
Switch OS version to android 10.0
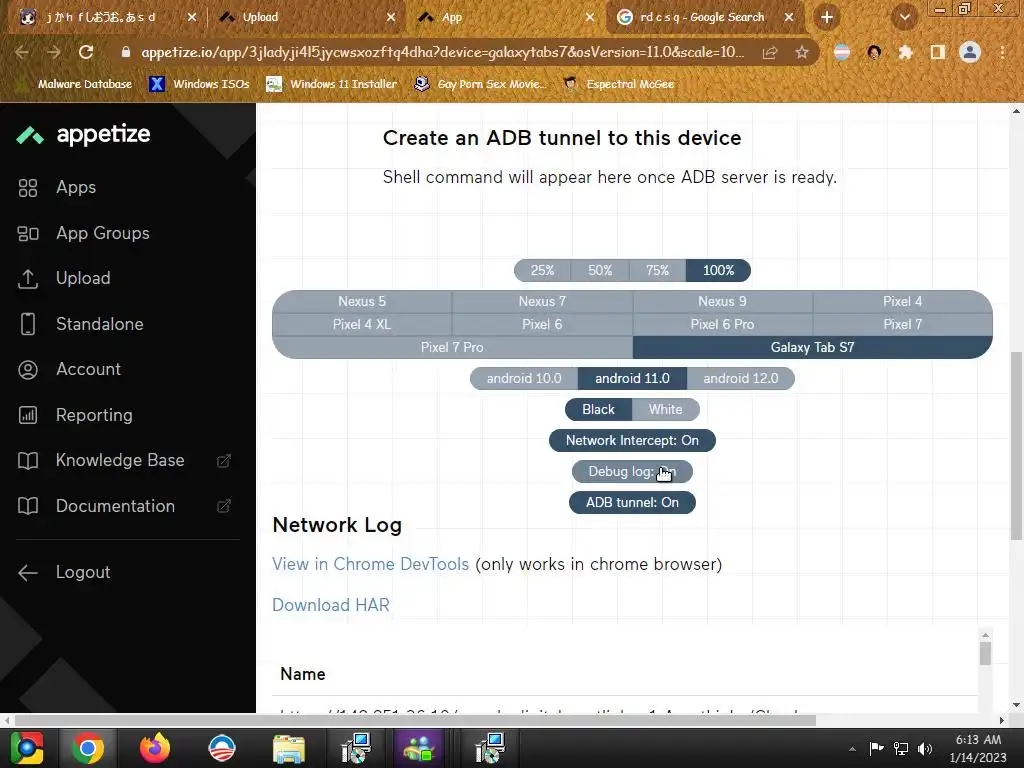tap(524, 379)
